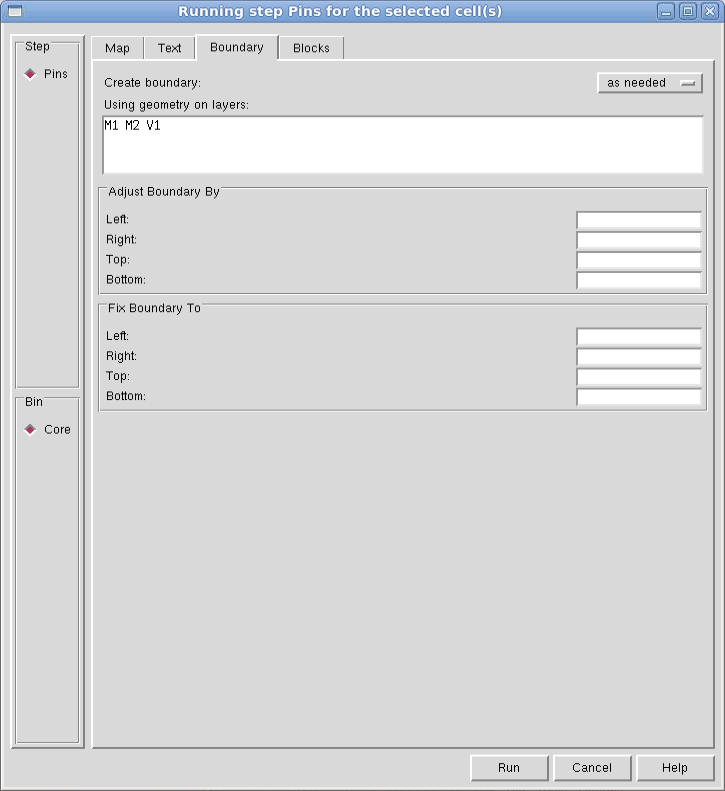Open the 'as needed' Create boundary dropdown
Image resolution: width=725 pixels, height=791 pixels.
click(x=649, y=83)
